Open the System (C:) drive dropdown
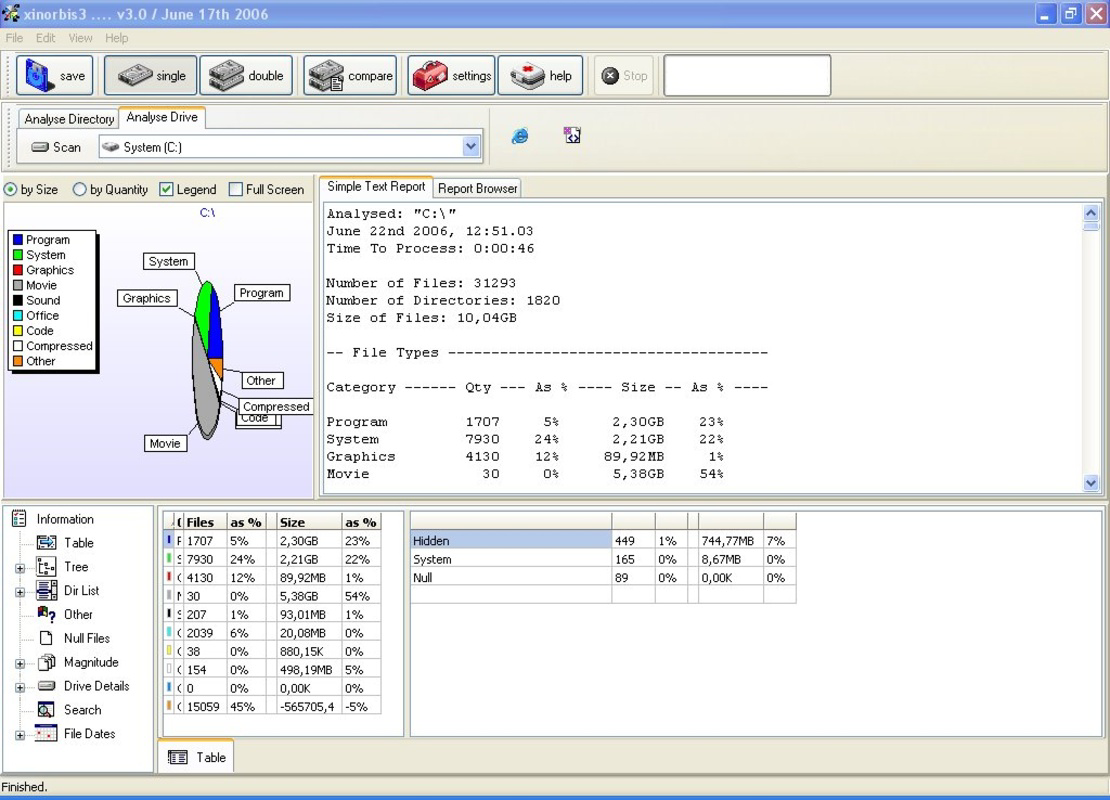The width and height of the screenshot is (1110, 800). click(x=470, y=147)
